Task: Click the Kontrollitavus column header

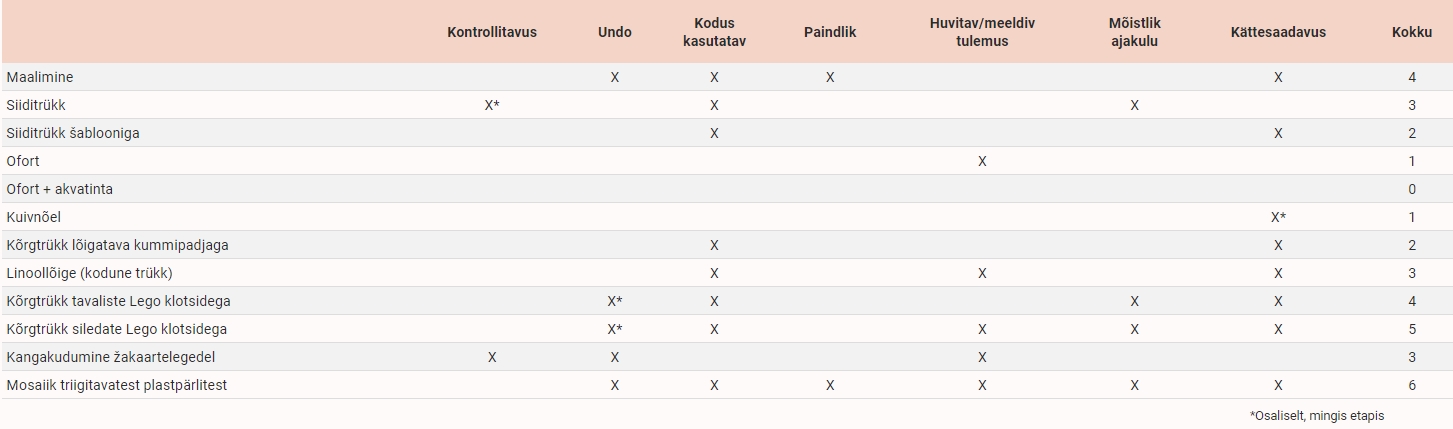Action: click(491, 32)
